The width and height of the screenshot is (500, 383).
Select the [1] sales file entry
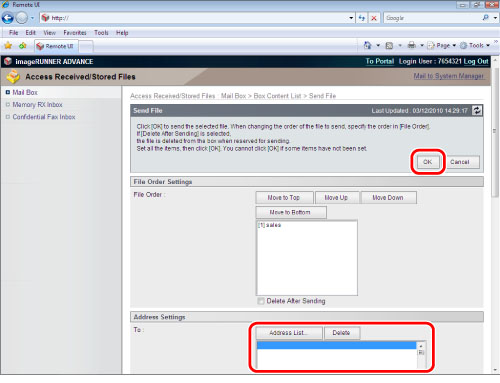270,225
